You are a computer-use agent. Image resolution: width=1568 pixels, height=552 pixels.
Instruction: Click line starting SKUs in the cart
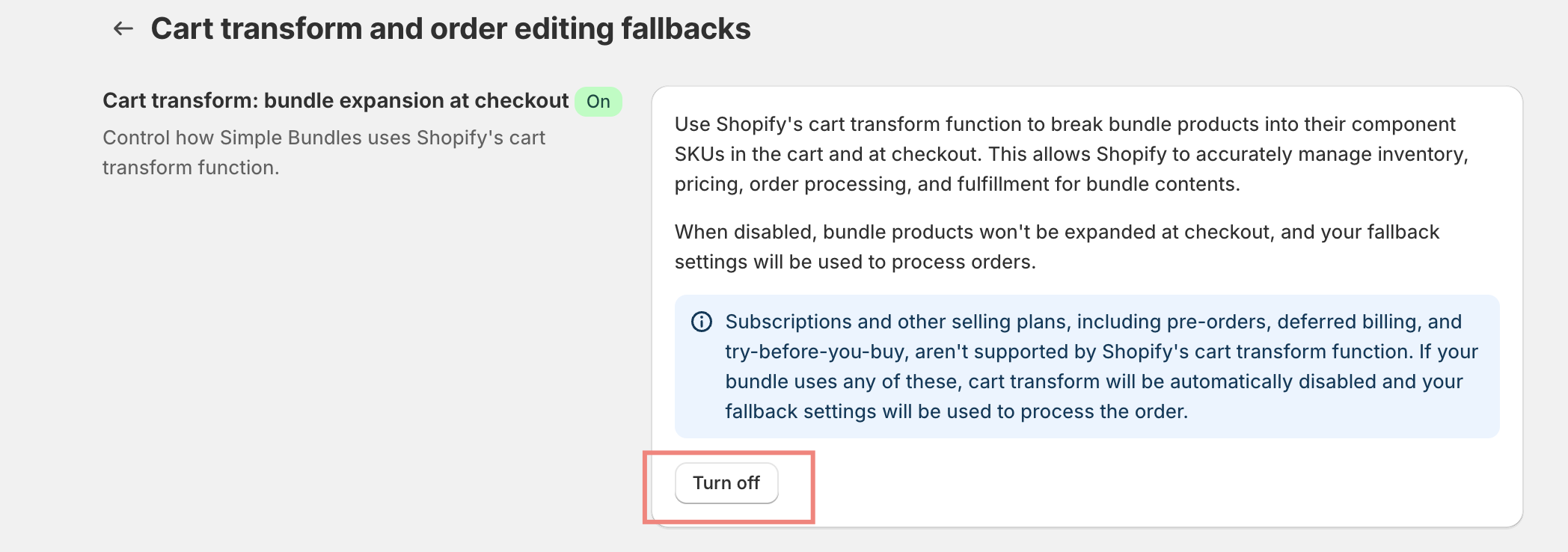(1071, 154)
